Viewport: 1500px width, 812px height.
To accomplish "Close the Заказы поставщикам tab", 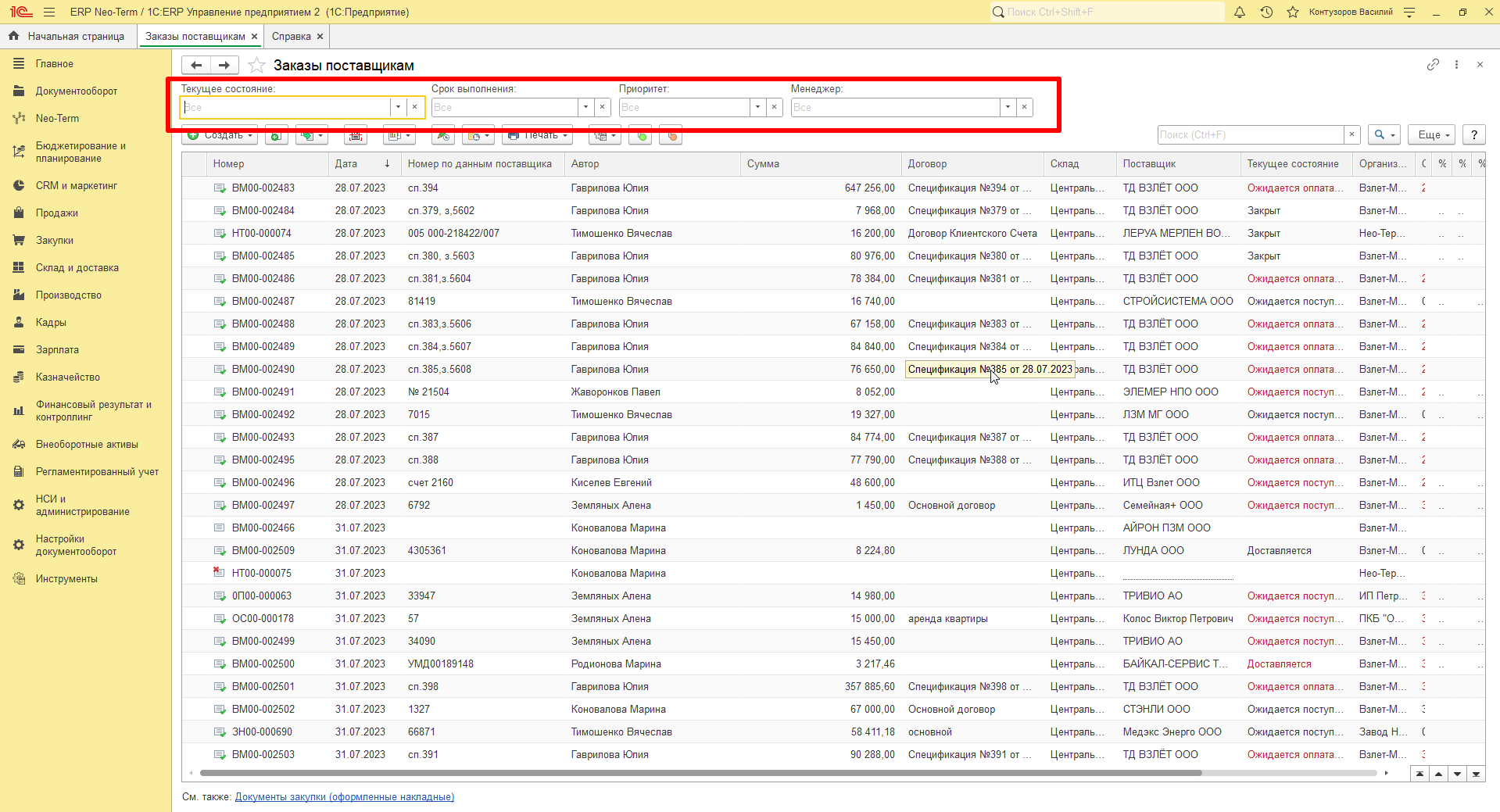I will pos(254,36).
